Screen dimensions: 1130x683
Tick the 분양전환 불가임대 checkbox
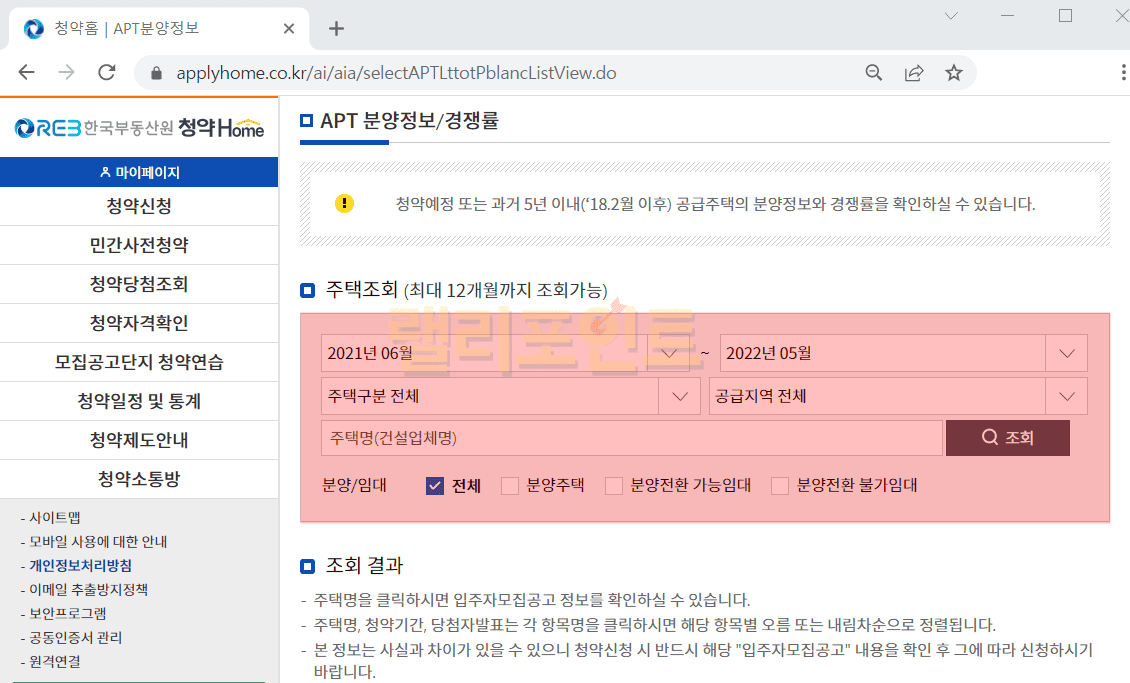coord(780,486)
